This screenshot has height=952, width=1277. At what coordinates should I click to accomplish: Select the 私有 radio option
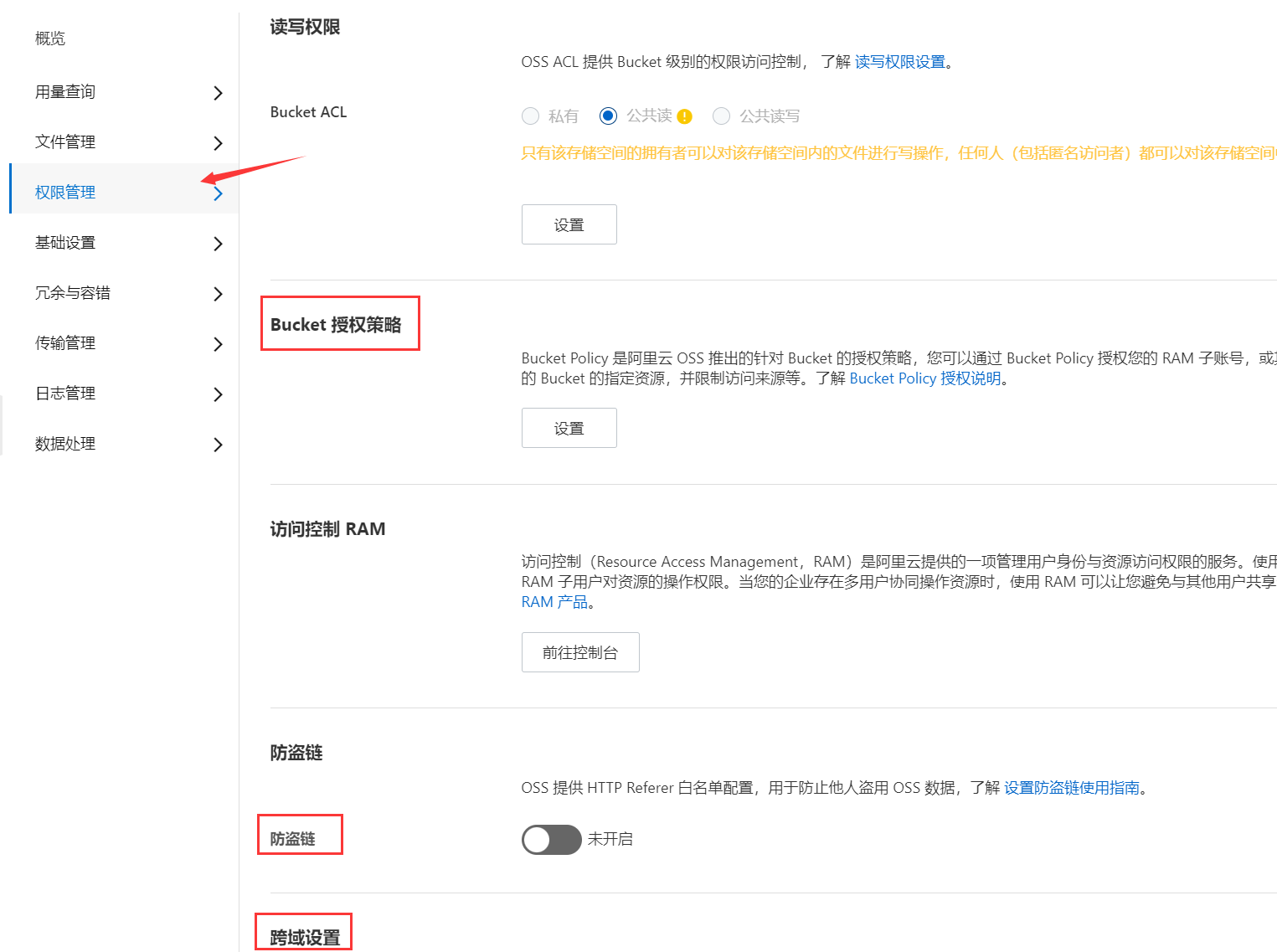tap(530, 116)
